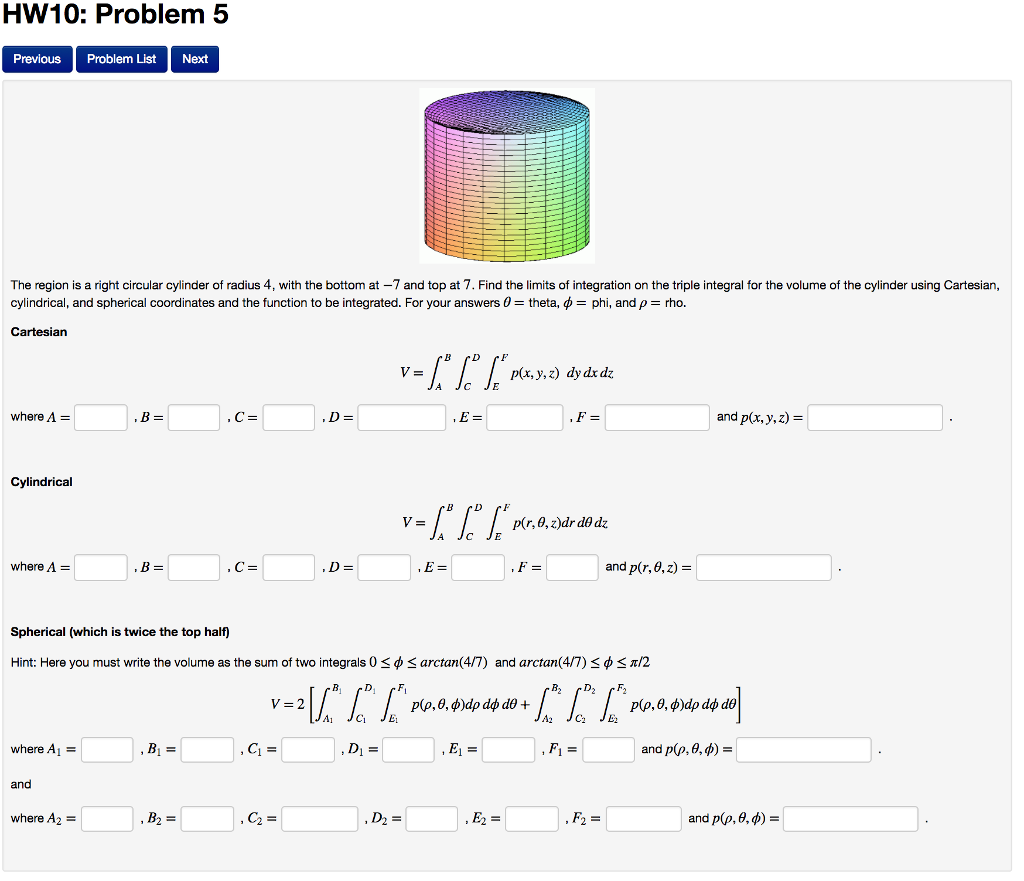Click the Spherical A1 input box

107,749
